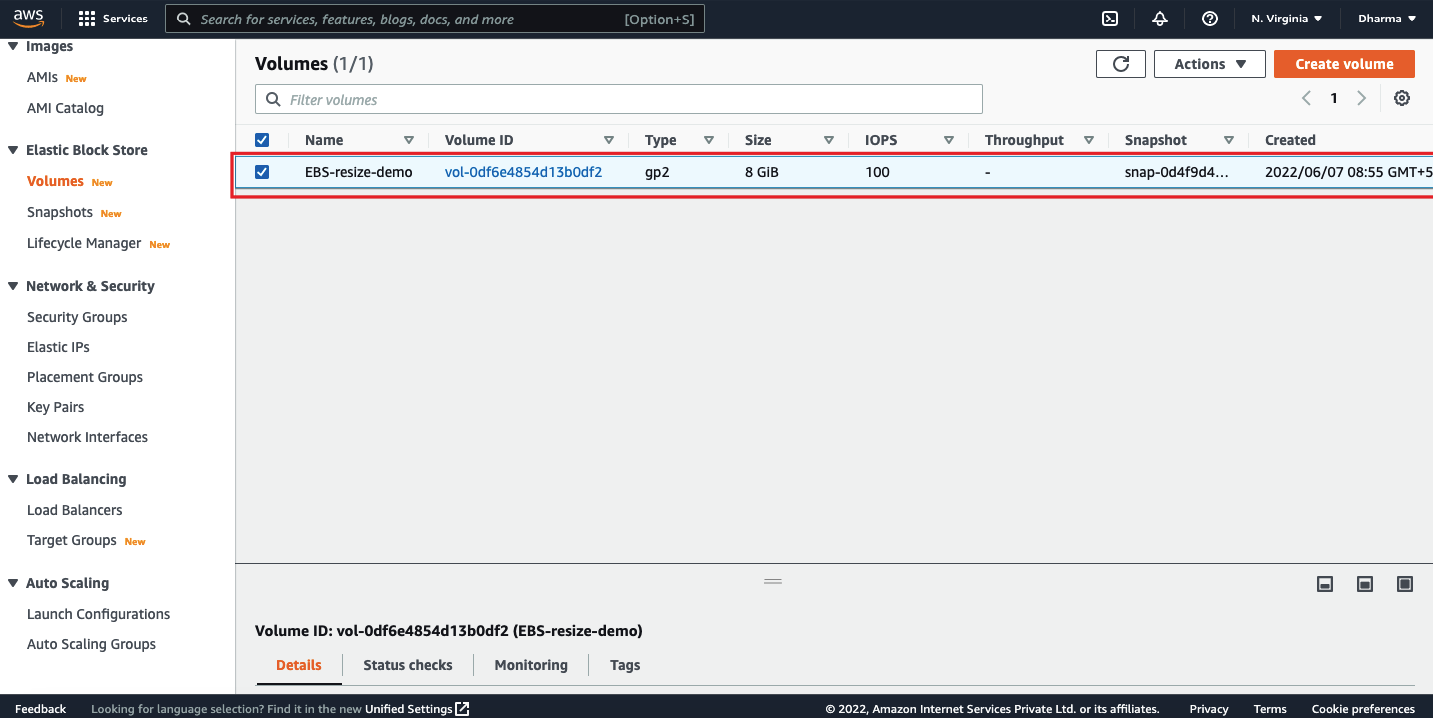Open the Services grid menu
Screen dimensions: 1433x718
tap(112, 19)
